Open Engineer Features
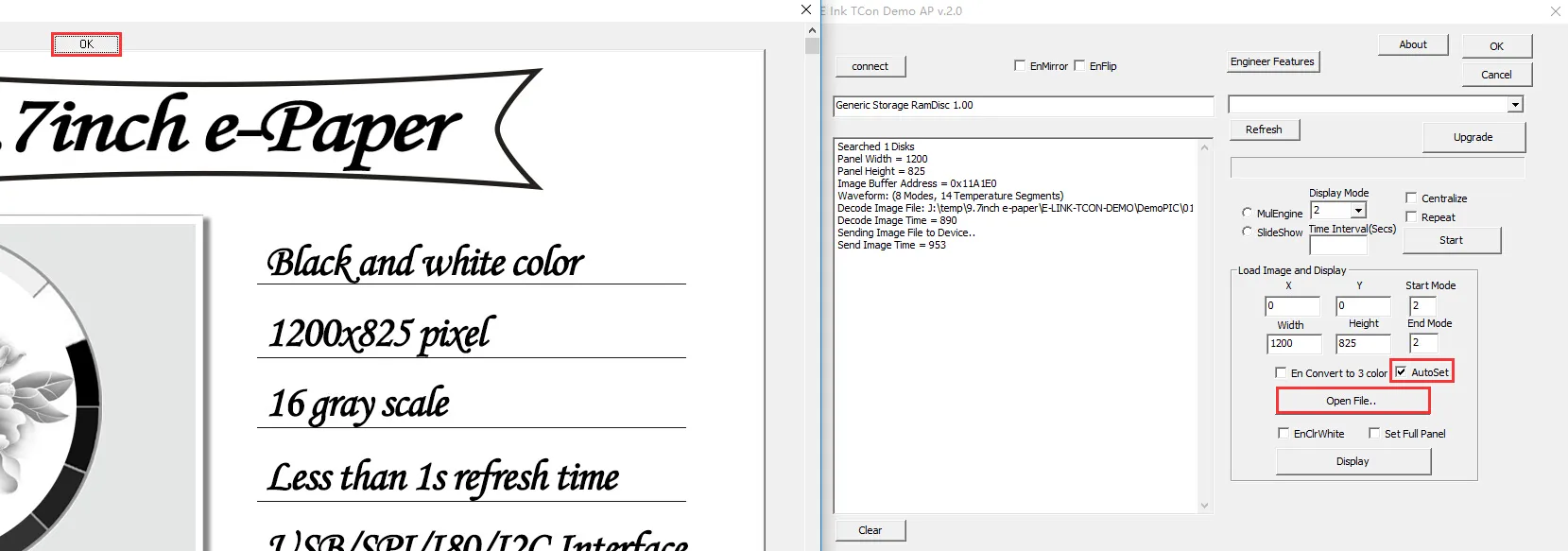This screenshot has width=1568, height=551. (x=1273, y=62)
